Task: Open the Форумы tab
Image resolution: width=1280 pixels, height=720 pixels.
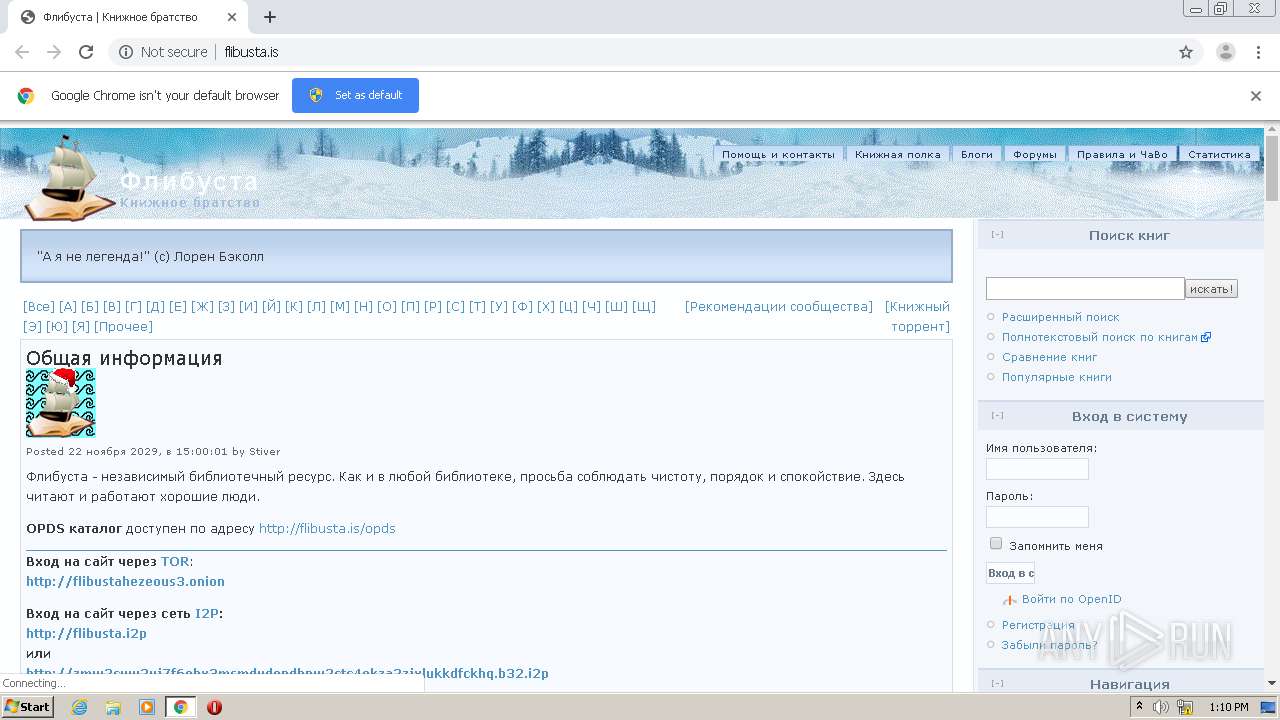Action: click(x=1035, y=154)
